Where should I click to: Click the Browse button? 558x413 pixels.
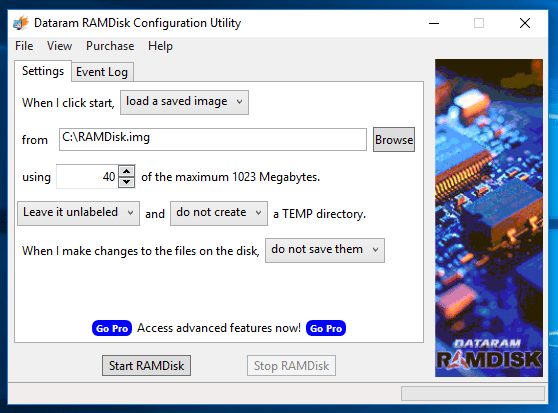[x=394, y=139]
